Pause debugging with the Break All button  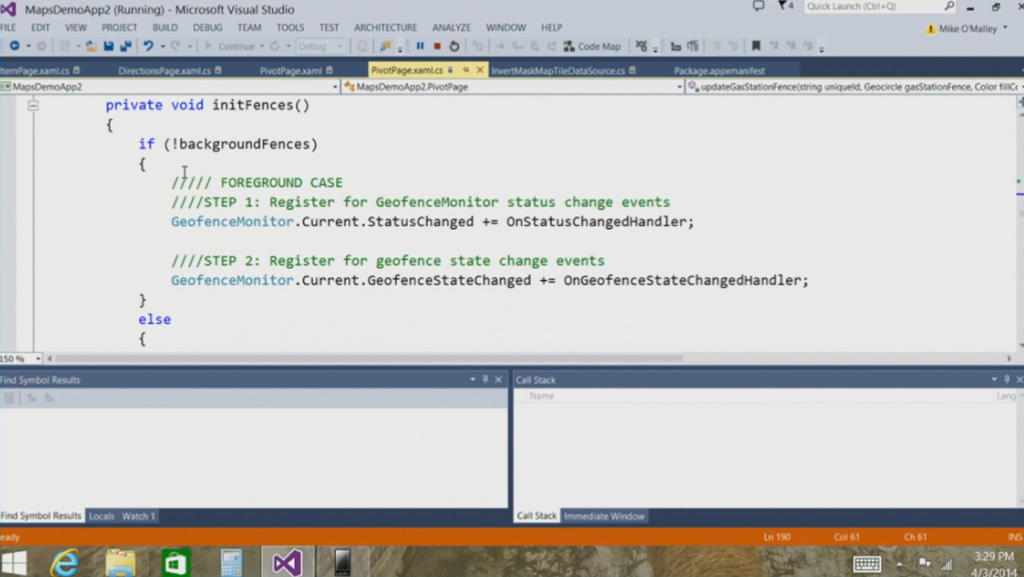click(420, 46)
